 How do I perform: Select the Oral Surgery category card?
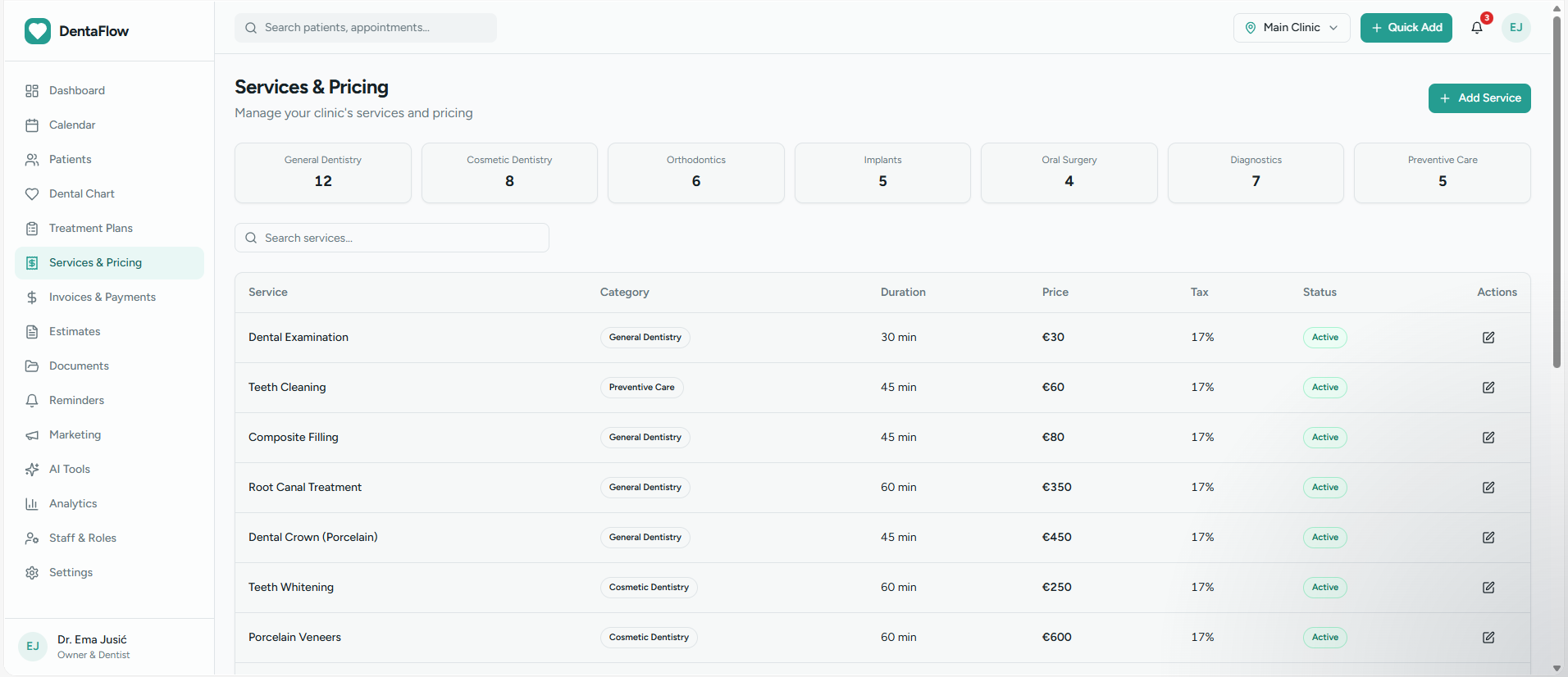tap(1069, 173)
